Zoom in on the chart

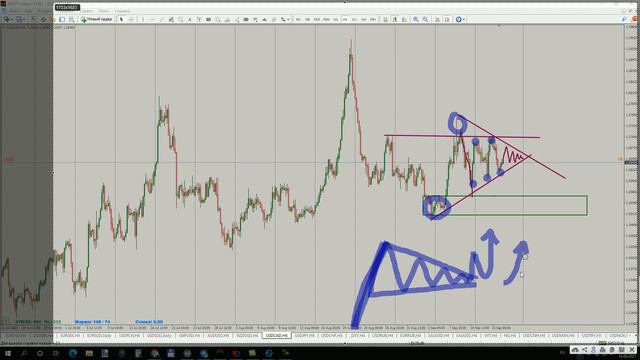pyautogui.click(x=416, y=19)
